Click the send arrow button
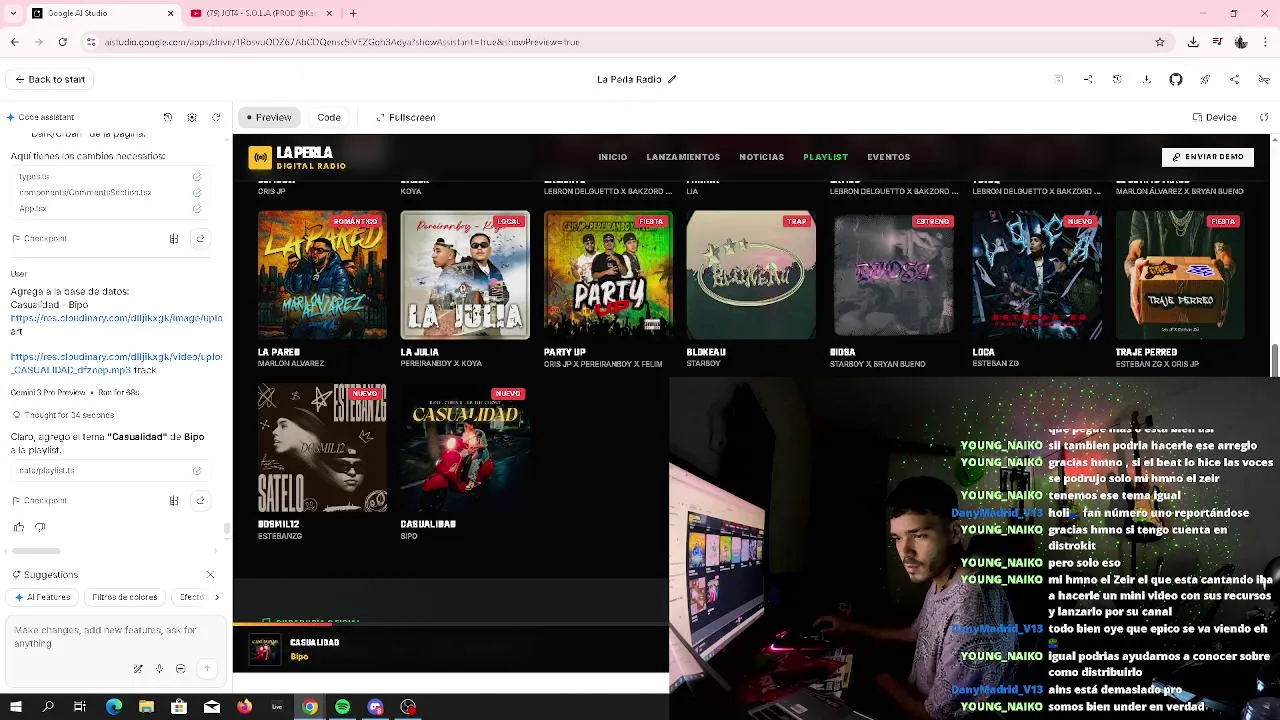 207,669
